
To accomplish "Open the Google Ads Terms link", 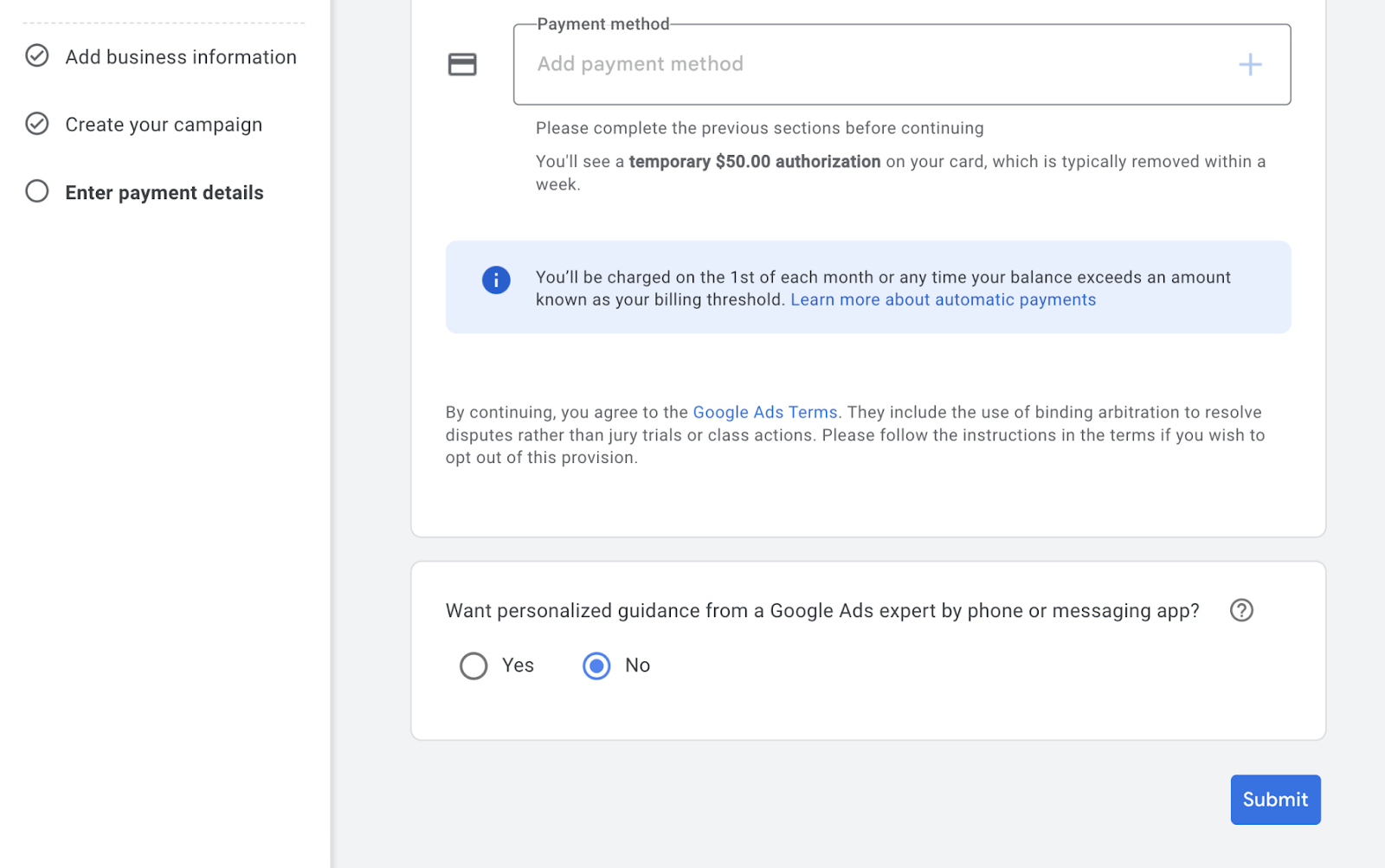I will coord(764,412).
